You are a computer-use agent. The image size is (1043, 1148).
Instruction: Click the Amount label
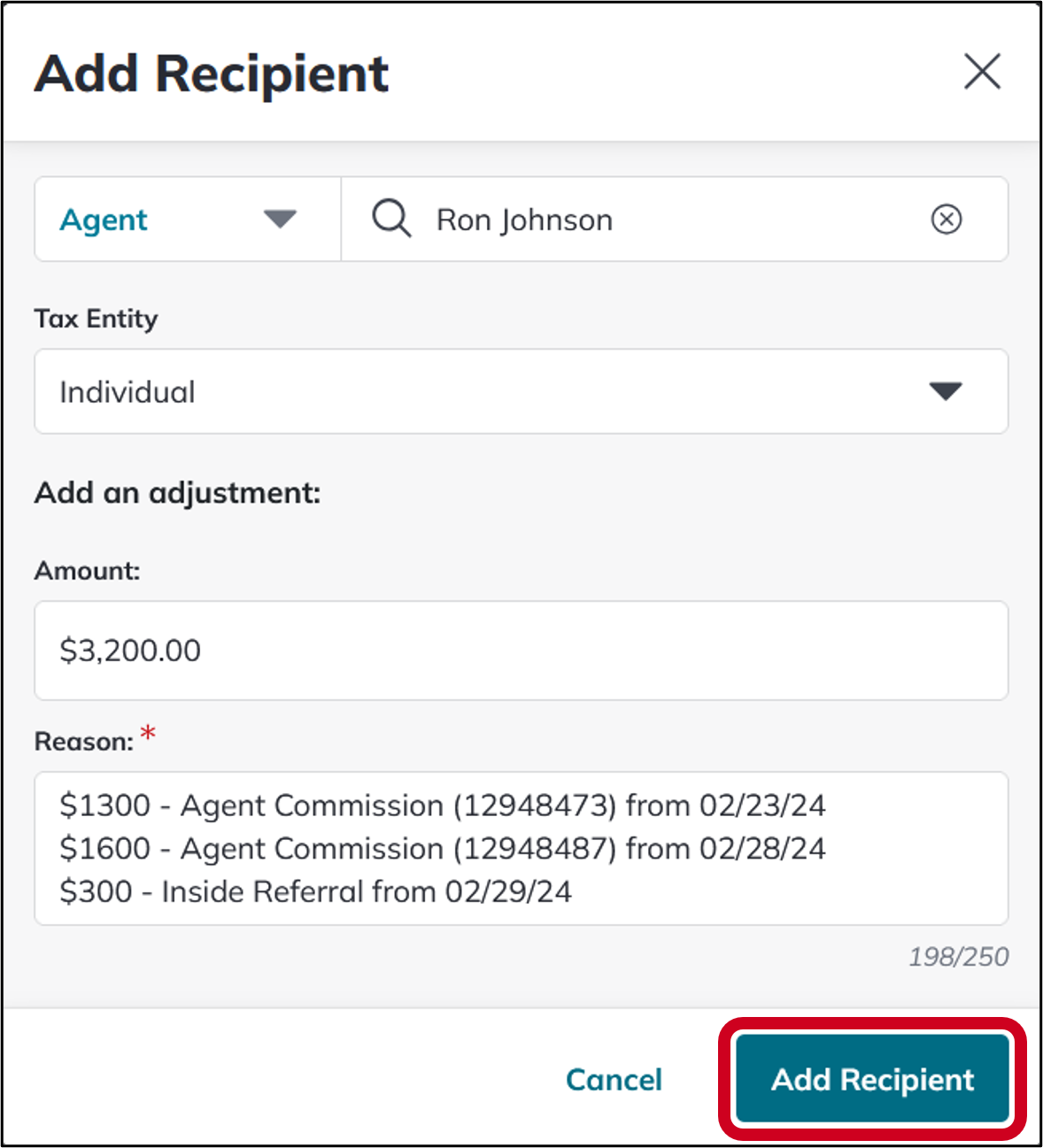[x=87, y=571]
